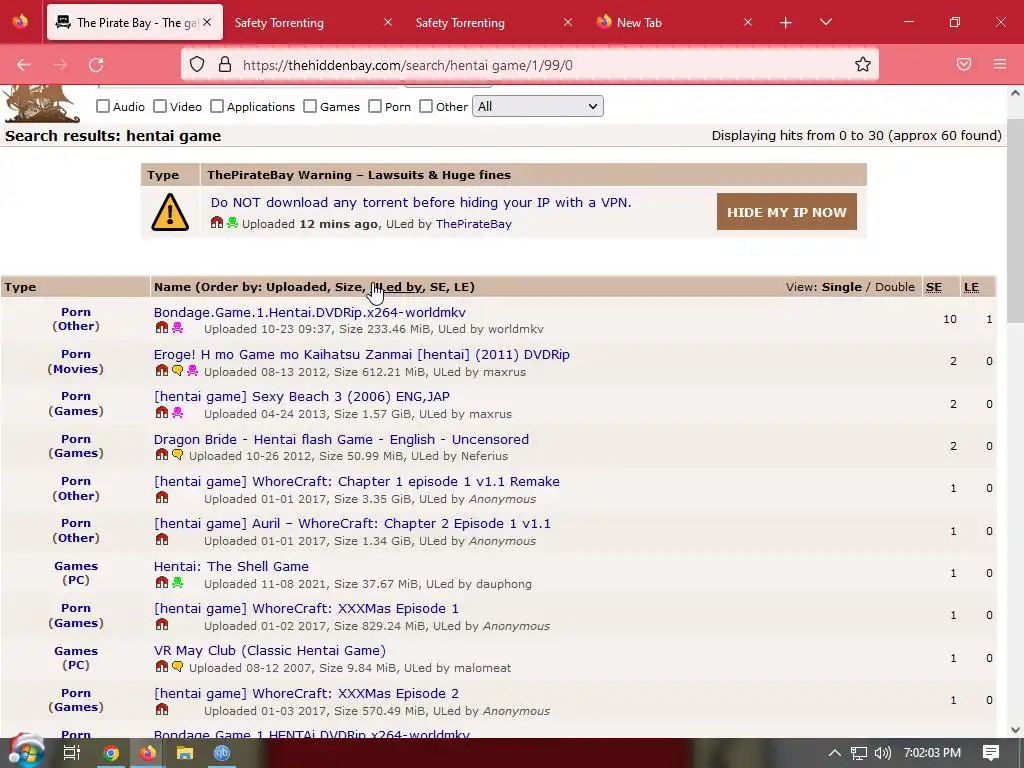
Task: Switch to the first Safety Torrenting tab
Action: [x=279, y=23]
